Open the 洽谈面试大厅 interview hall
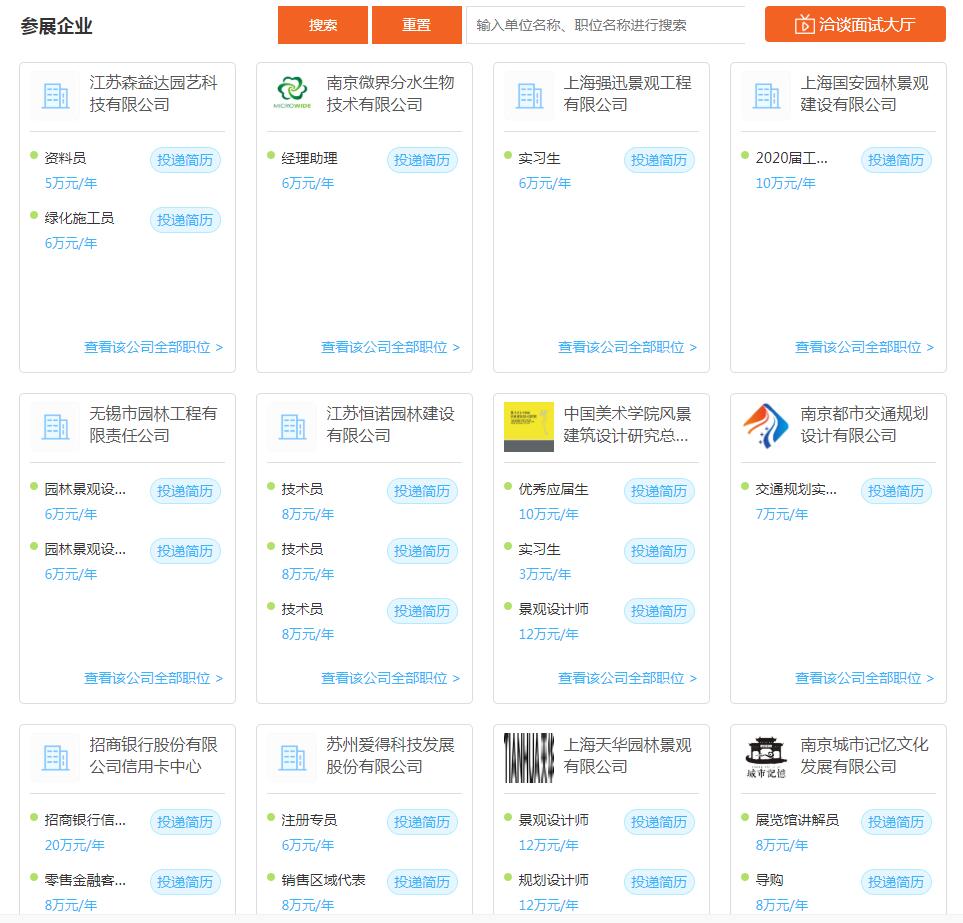 click(x=855, y=25)
